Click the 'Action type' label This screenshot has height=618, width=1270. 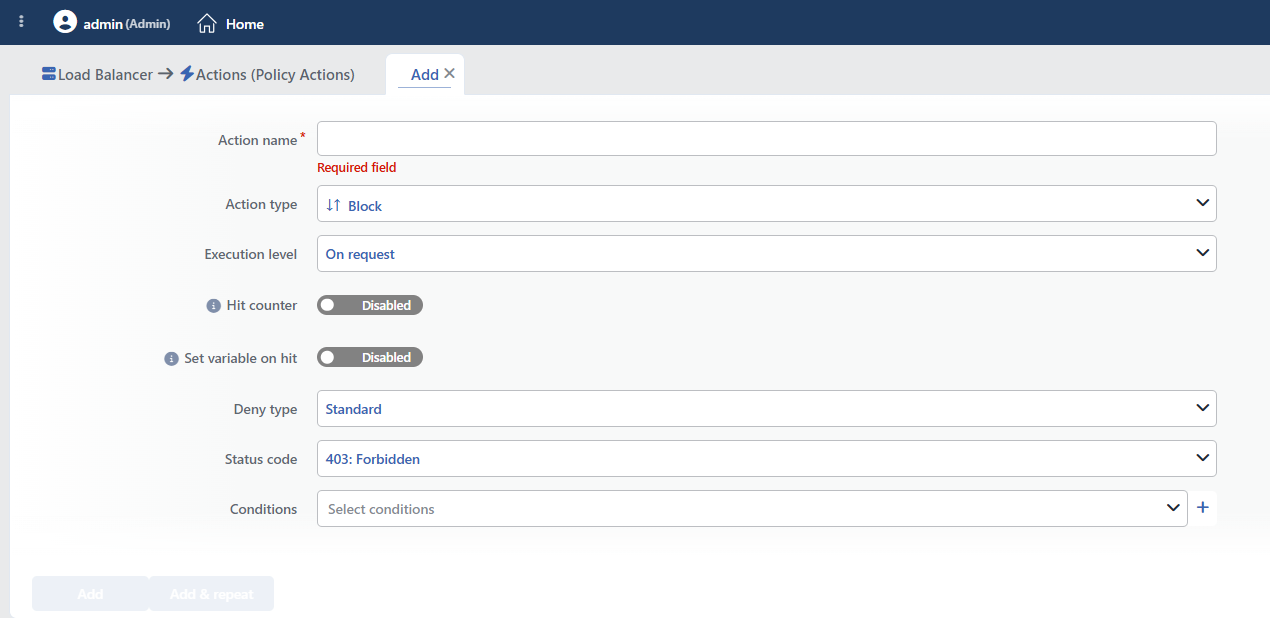[x=261, y=204]
